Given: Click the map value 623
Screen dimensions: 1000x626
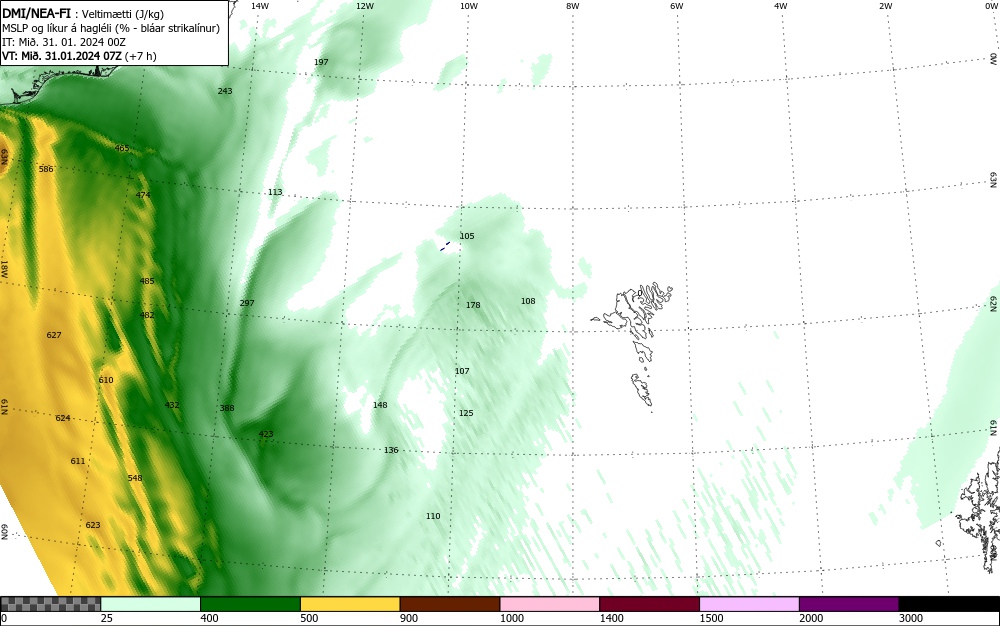Looking at the screenshot, I should coord(92,525).
